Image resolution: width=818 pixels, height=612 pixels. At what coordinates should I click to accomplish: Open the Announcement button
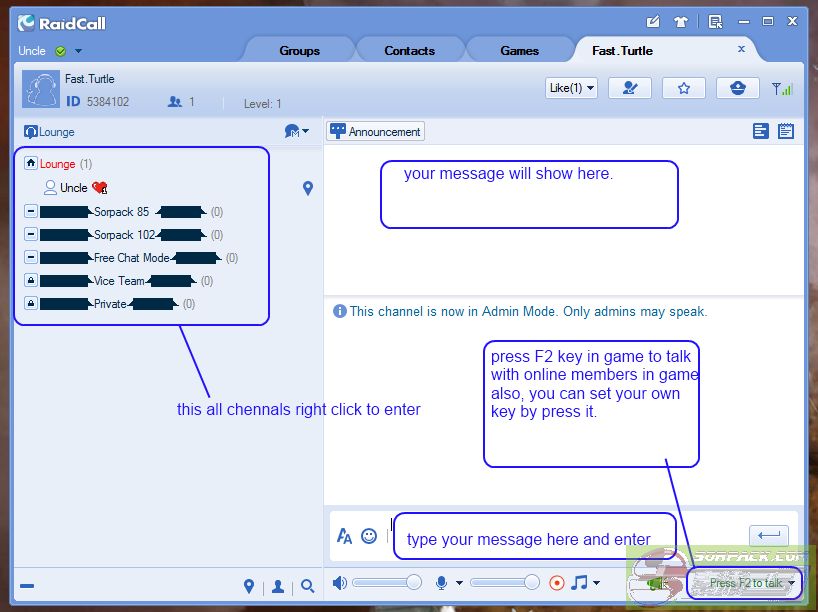[x=376, y=131]
